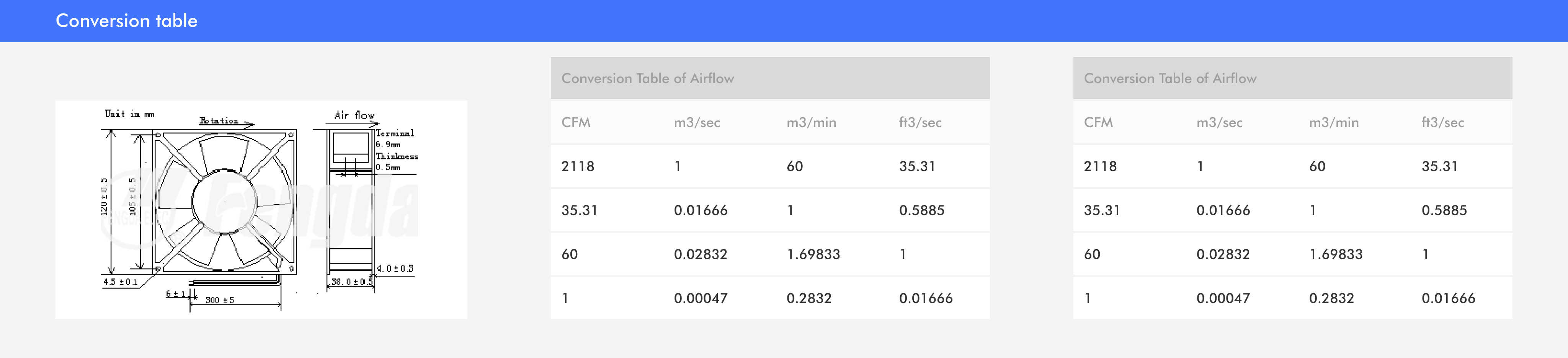Click the 0.2832 cell in the right table
The width and height of the screenshot is (1568, 358).
(1331, 298)
